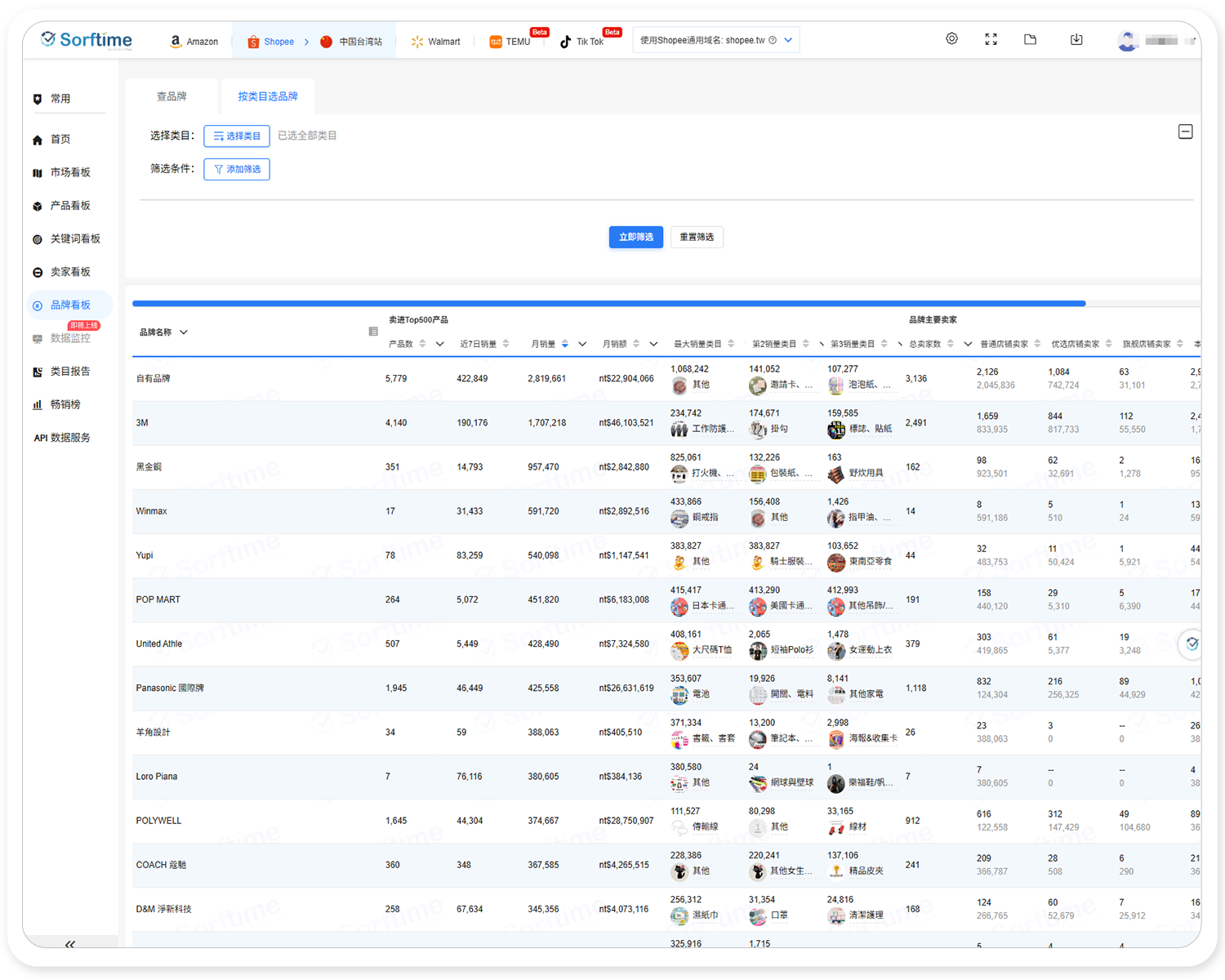Open 类目报告 in the sidebar
The image size is (1225, 980).
click(70, 372)
